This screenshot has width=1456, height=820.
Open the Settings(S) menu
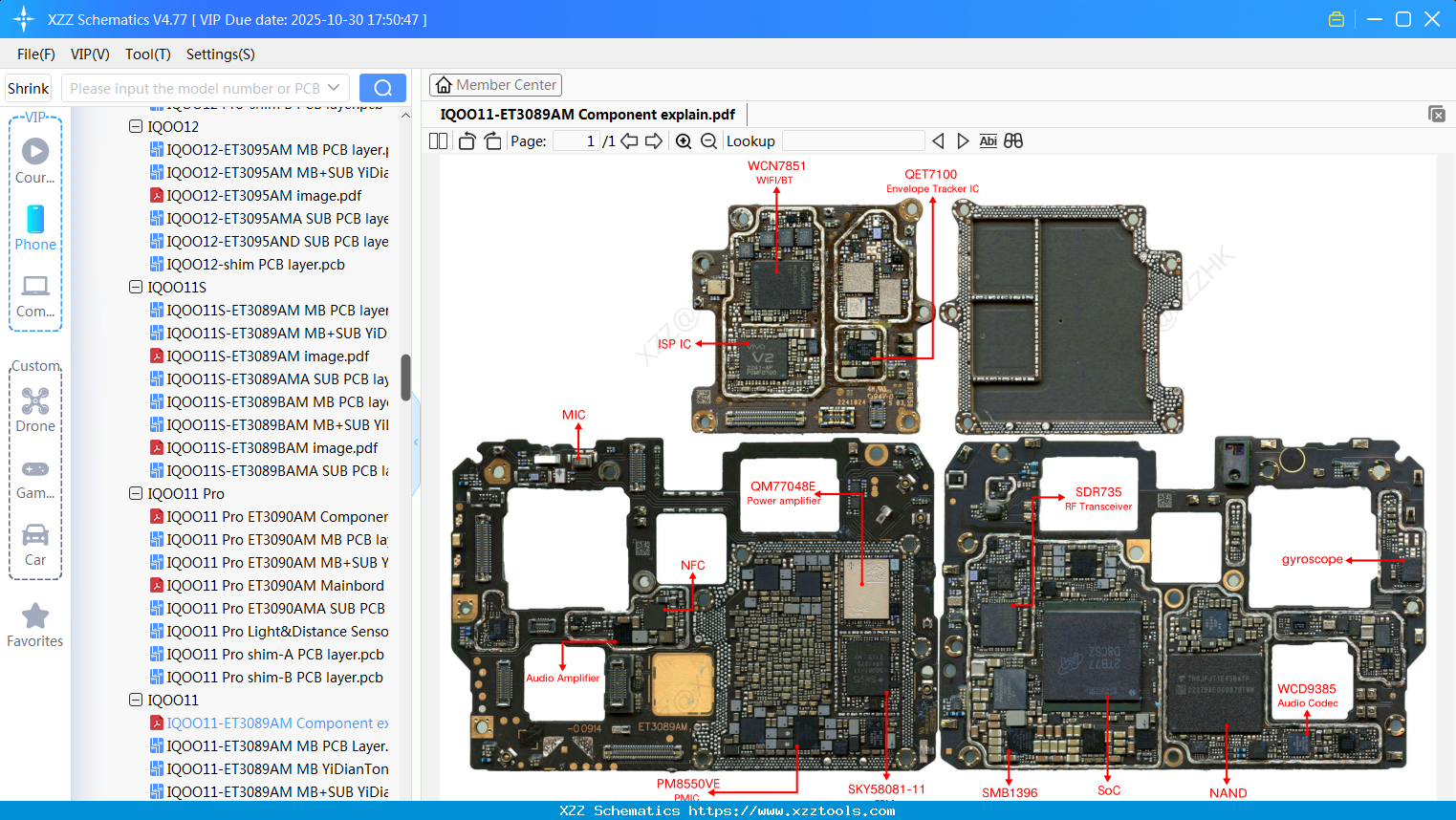tap(220, 54)
